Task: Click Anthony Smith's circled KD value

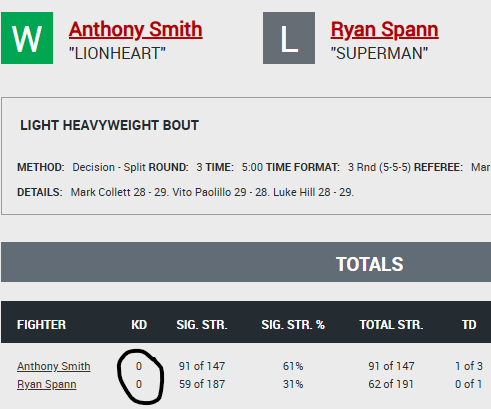Action: (x=139, y=366)
